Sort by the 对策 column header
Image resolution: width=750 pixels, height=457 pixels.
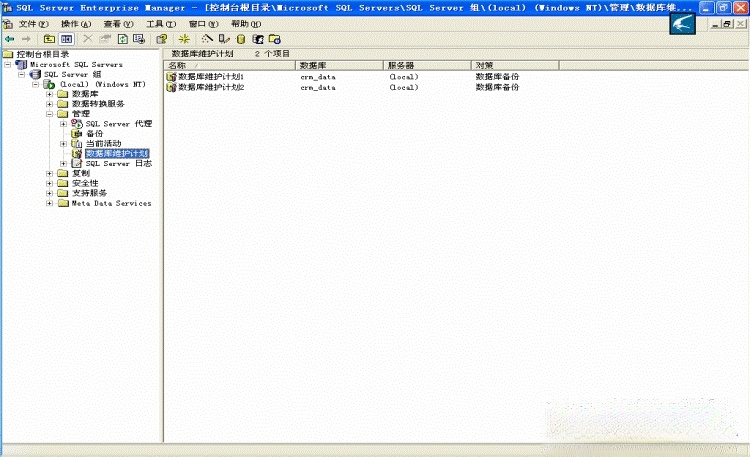(x=515, y=66)
